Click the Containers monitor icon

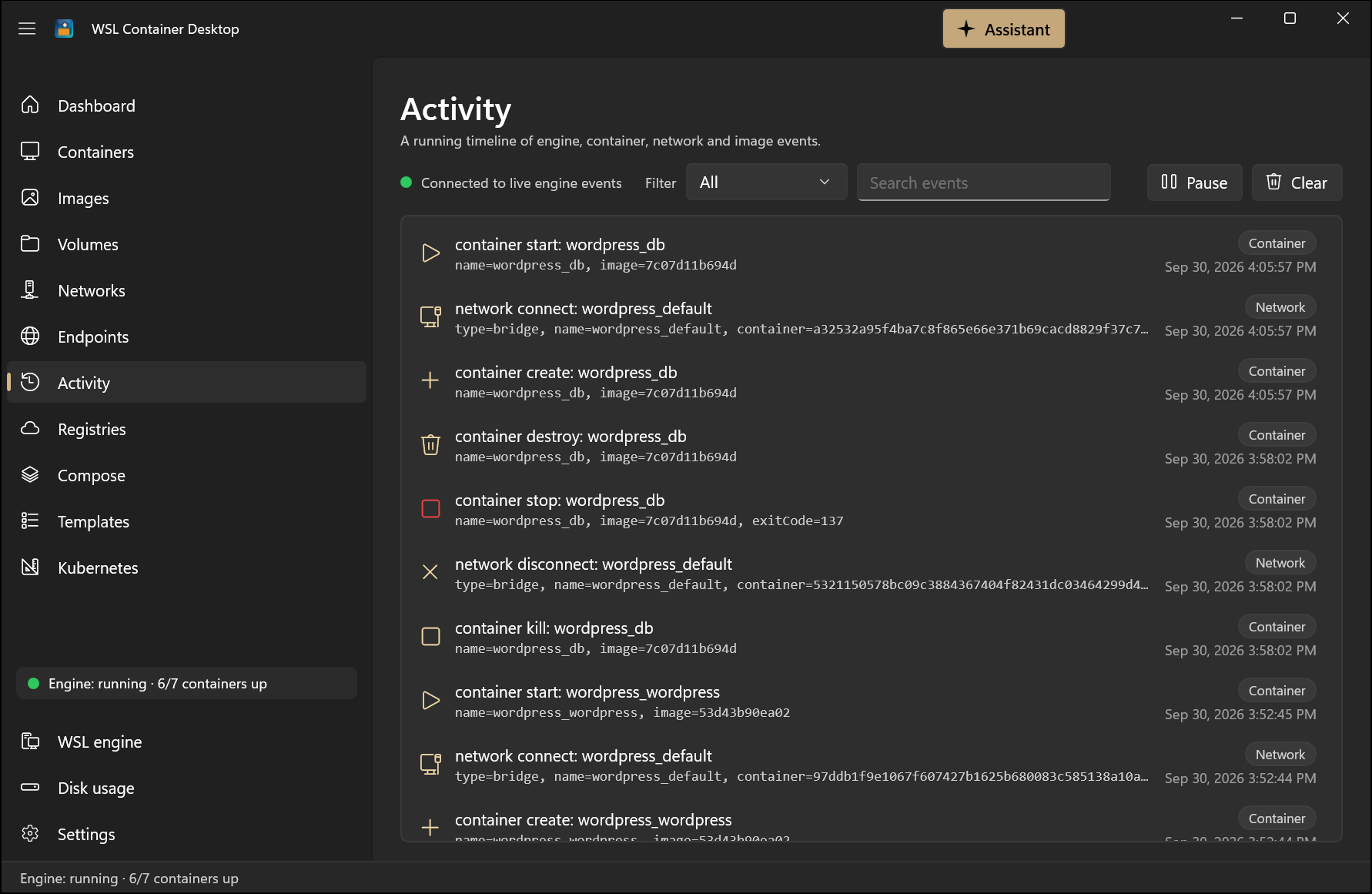pyautogui.click(x=30, y=151)
